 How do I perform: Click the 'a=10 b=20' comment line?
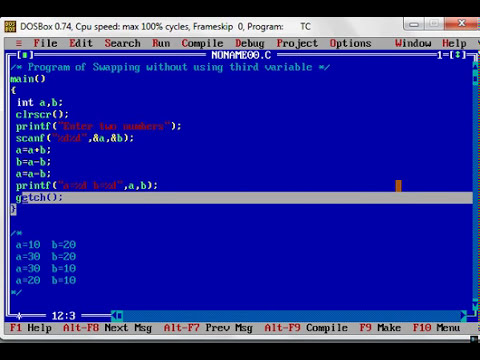pyautogui.click(x=46, y=245)
